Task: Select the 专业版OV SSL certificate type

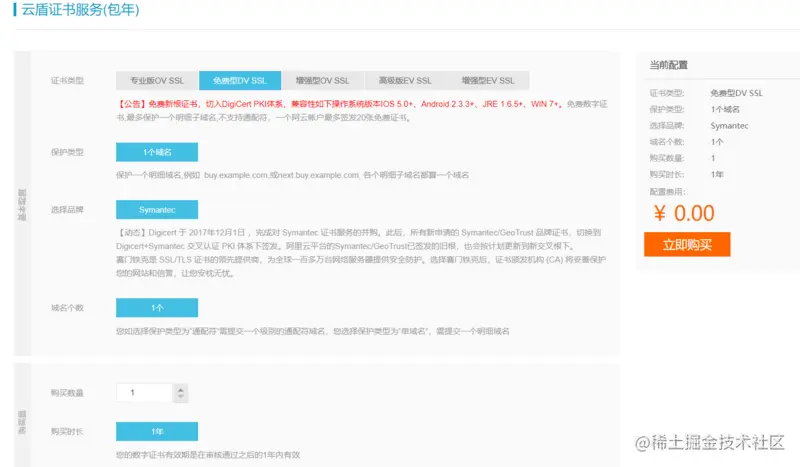Action: (x=157, y=81)
